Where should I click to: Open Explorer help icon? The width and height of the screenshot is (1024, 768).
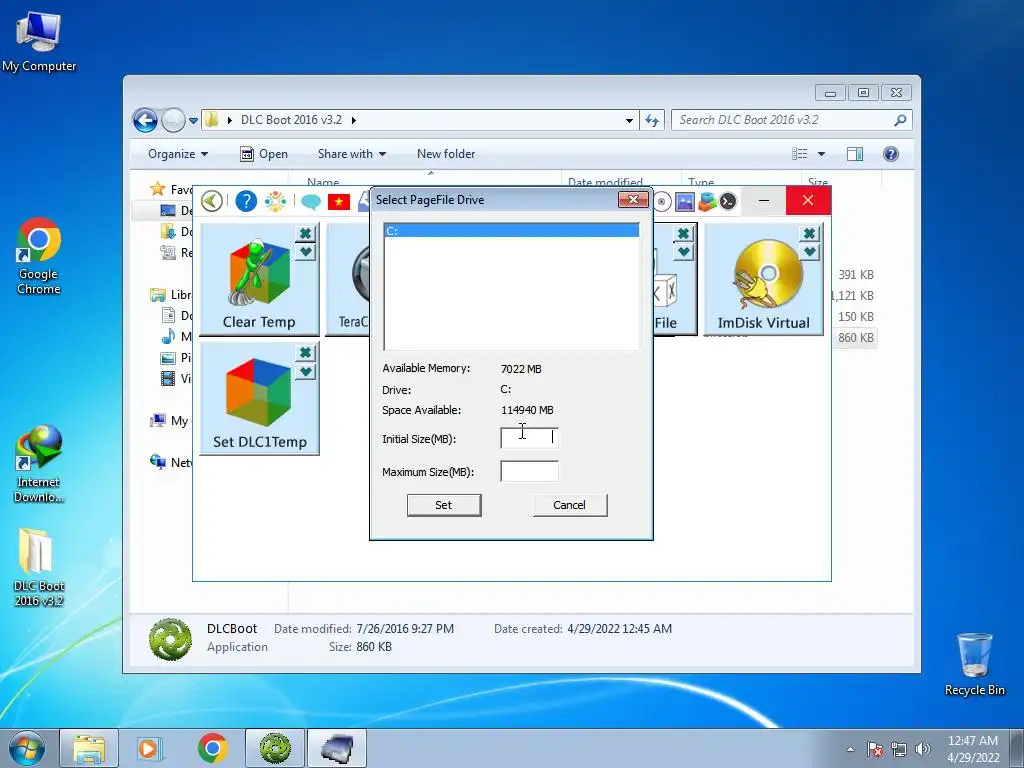pyautogui.click(x=891, y=154)
